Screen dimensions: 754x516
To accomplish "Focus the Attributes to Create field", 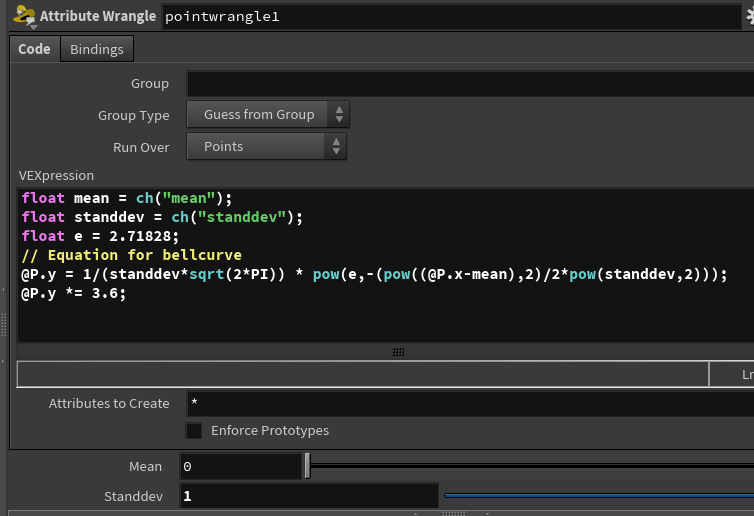I will pos(470,404).
